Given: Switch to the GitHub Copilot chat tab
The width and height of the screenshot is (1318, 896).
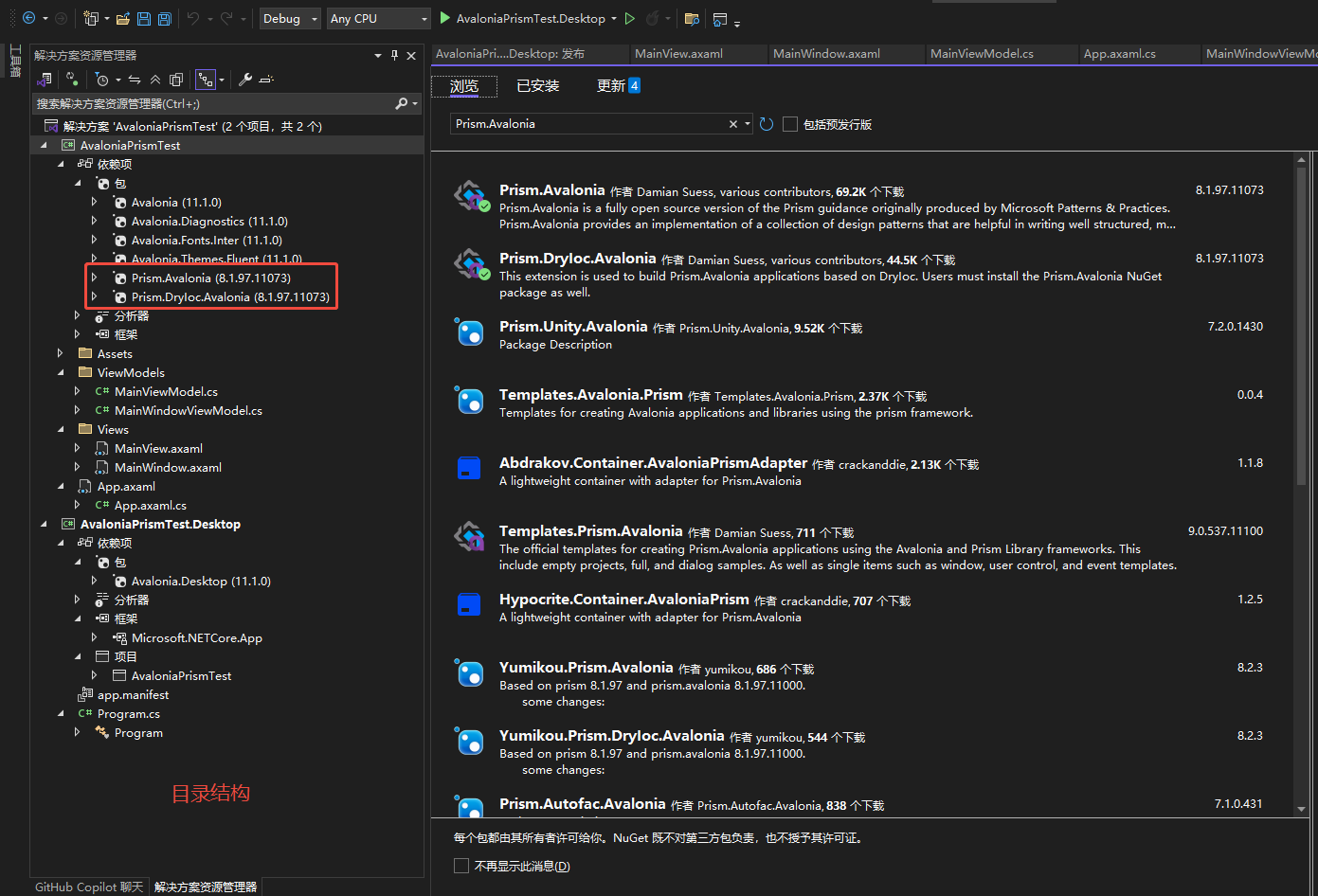Looking at the screenshot, I should [89, 887].
